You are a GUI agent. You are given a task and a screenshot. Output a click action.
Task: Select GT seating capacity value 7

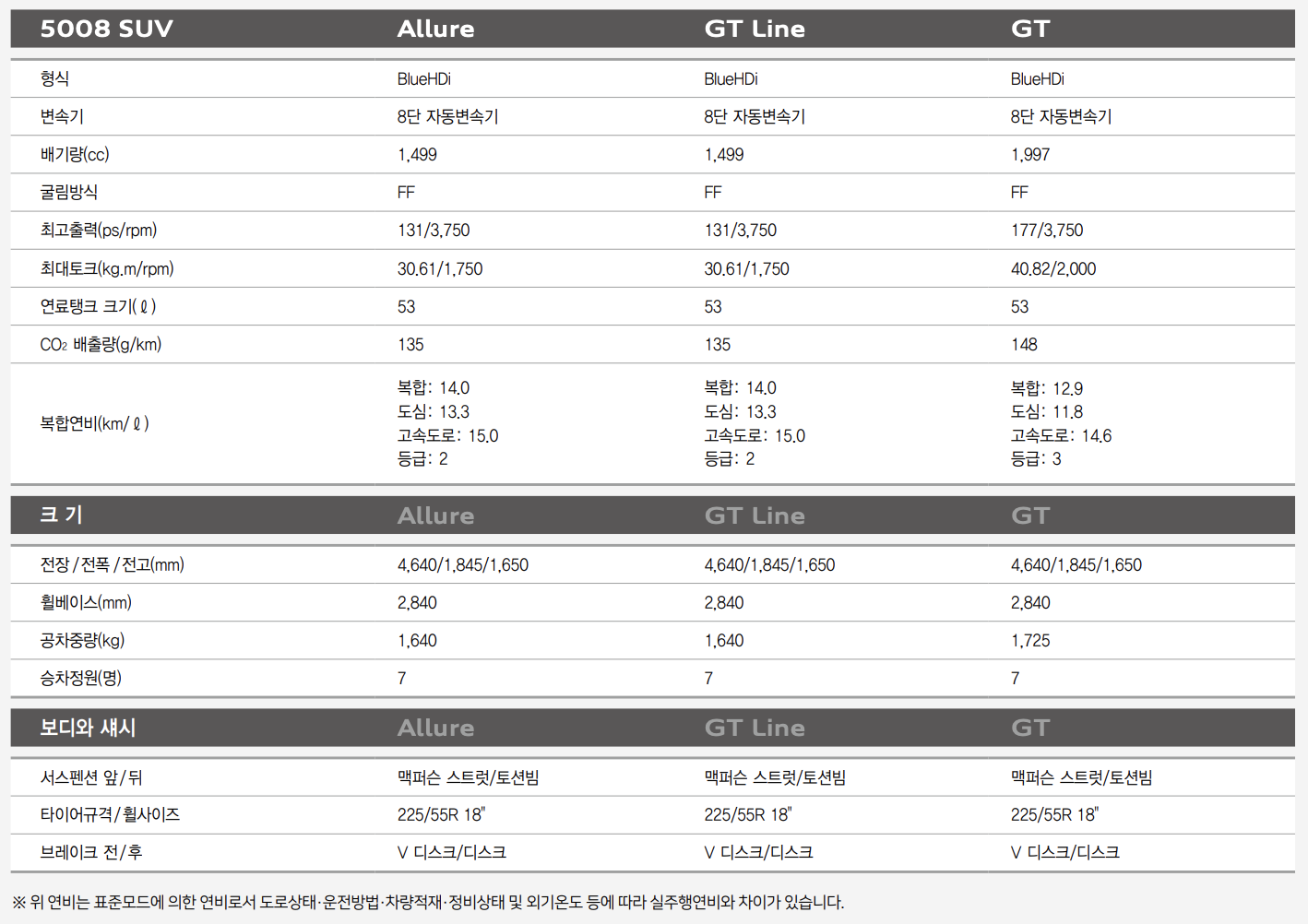point(1016,678)
